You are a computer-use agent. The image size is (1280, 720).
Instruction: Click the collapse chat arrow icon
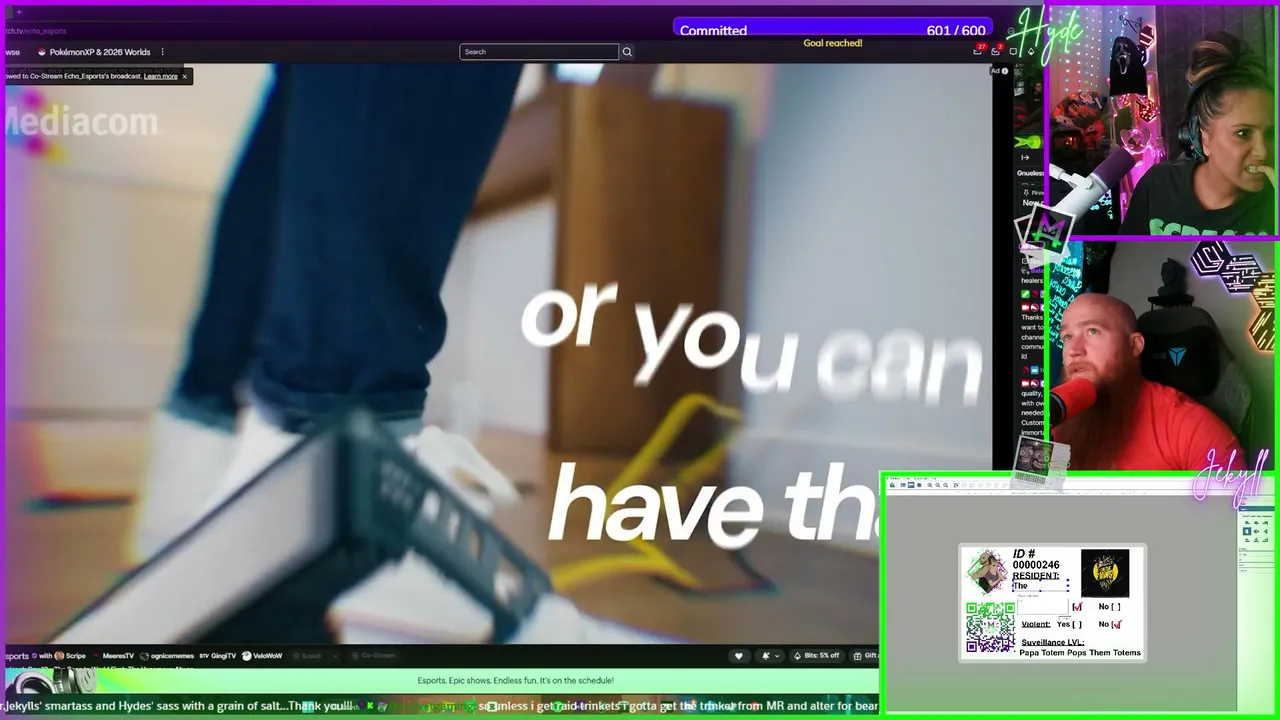[1025, 157]
